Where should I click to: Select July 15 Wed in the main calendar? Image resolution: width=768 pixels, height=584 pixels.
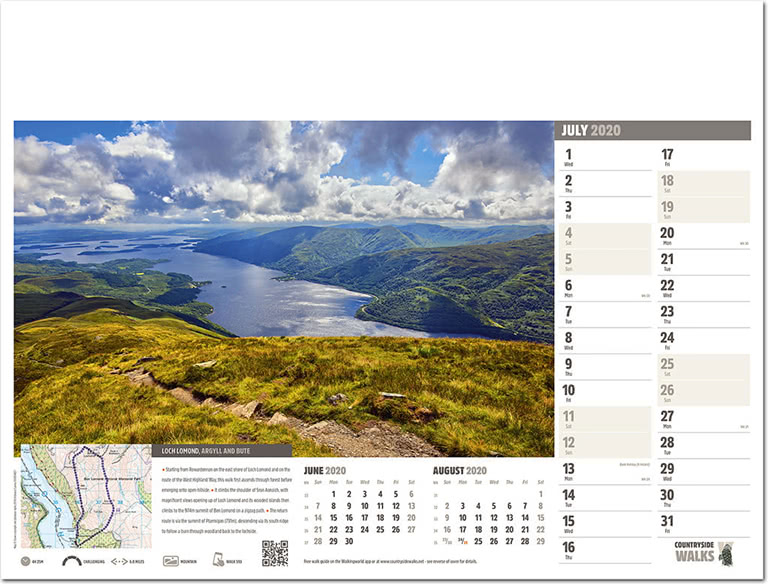coord(605,524)
